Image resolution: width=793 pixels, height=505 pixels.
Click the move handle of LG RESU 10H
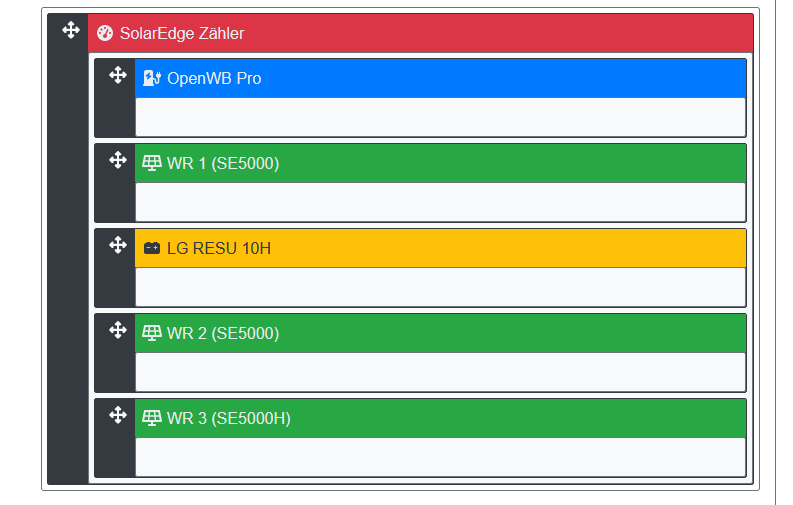pos(118,245)
